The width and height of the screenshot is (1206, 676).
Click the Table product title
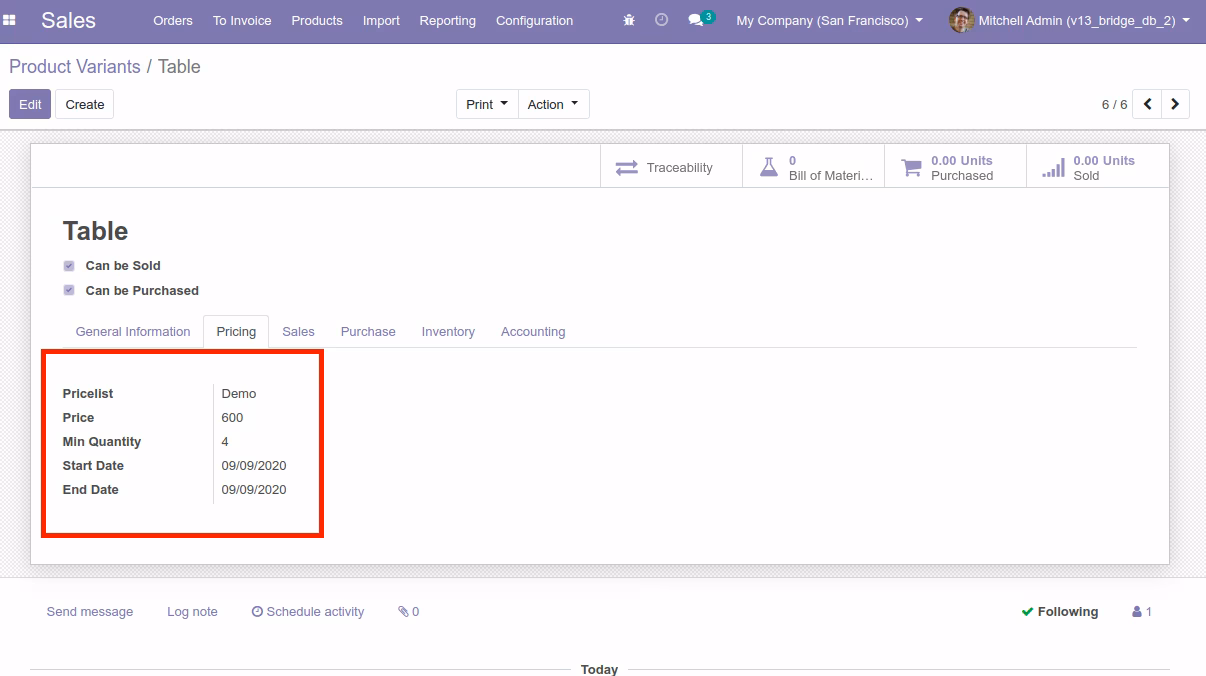pyautogui.click(x=95, y=231)
